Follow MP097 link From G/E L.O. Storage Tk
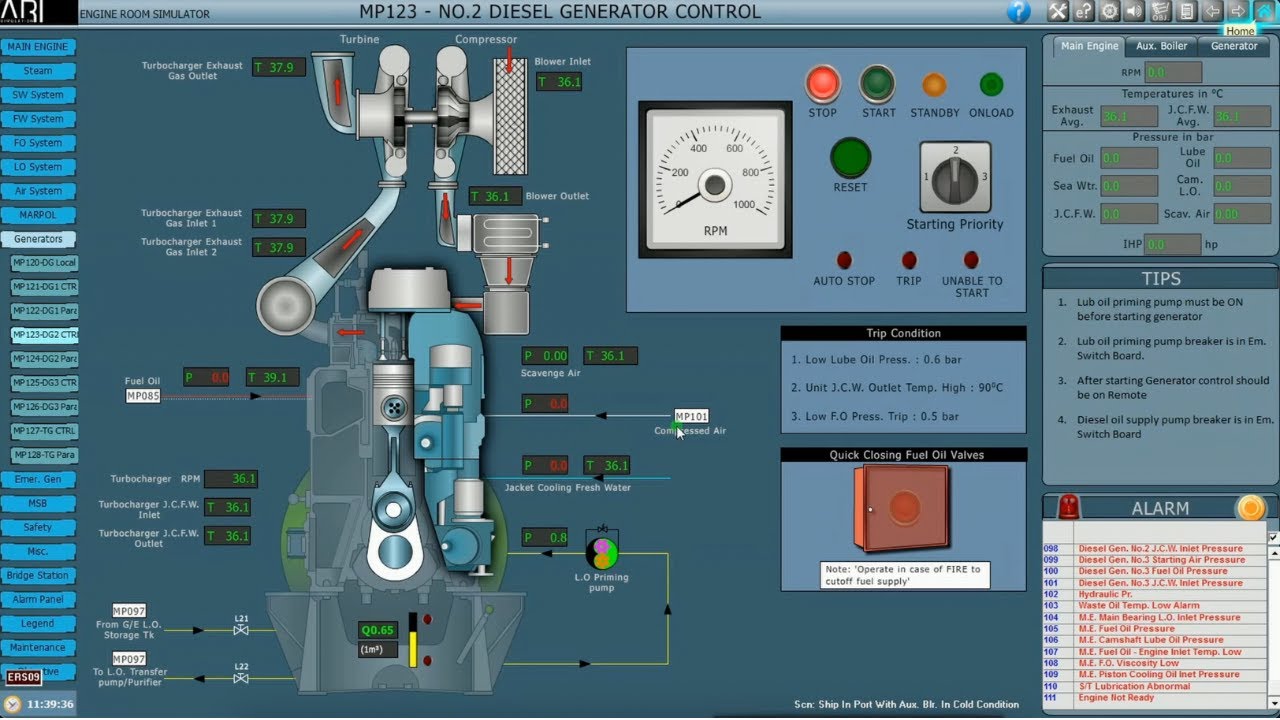Image resolution: width=1280 pixels, height=720 pixels. [129, 611]
